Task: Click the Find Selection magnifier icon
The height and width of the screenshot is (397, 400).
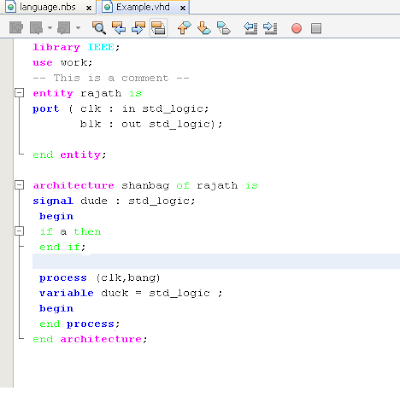Action: pos(99,28)
